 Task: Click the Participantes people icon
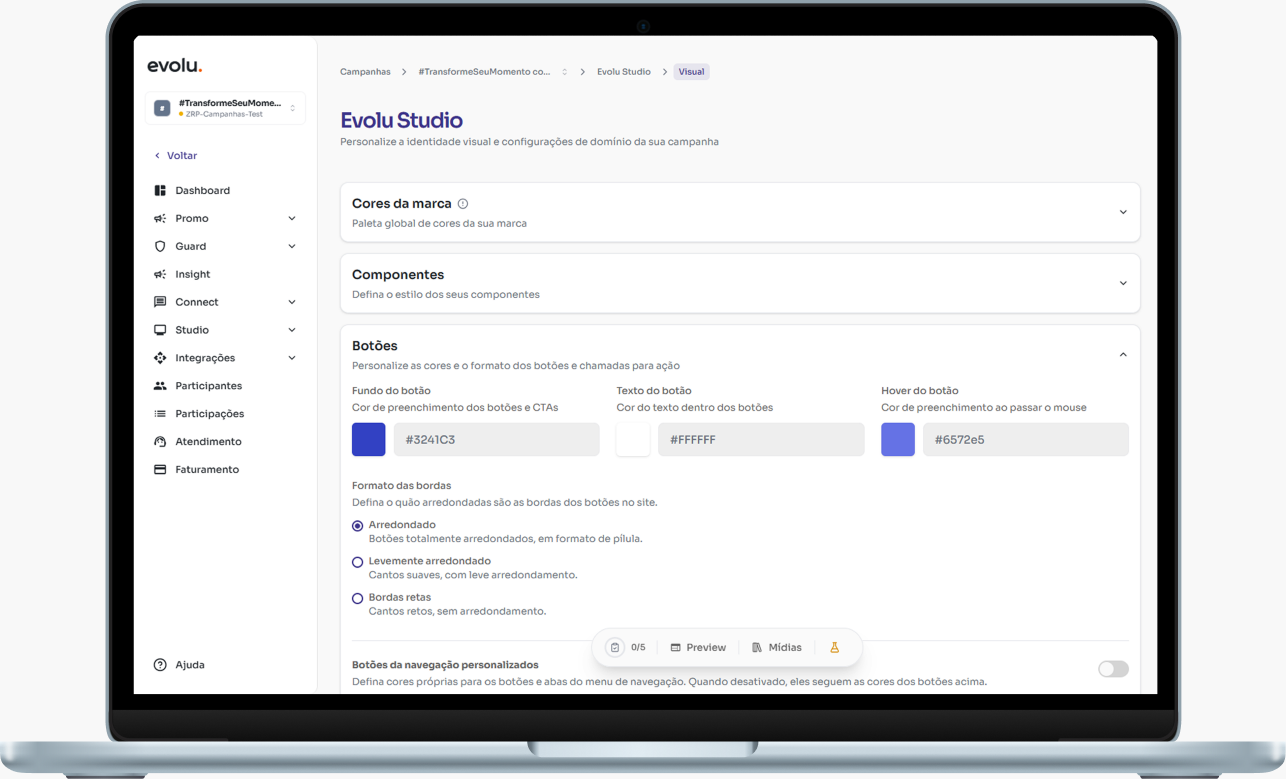[x=160, y=386]
